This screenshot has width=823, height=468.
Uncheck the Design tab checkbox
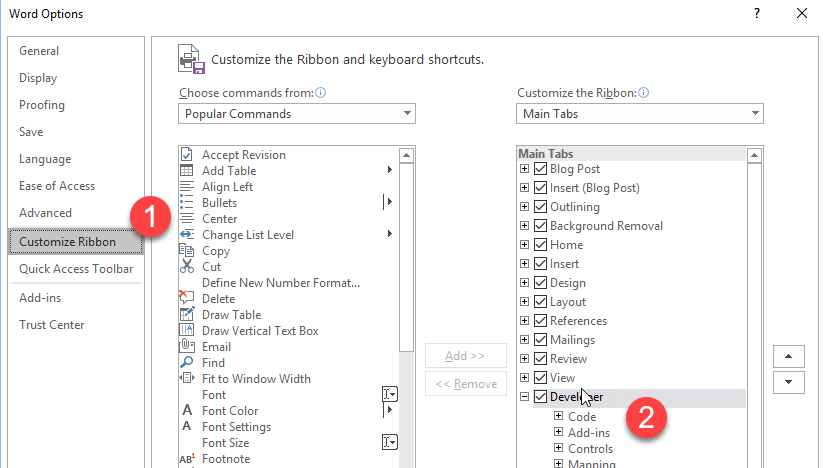(540, 282)
